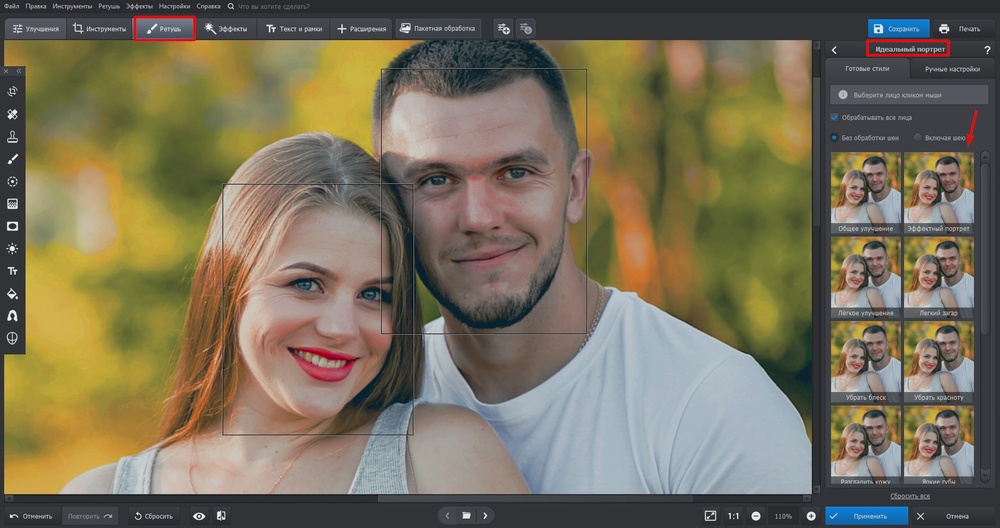Open the Пакетная обработка tab

[437, 29]
